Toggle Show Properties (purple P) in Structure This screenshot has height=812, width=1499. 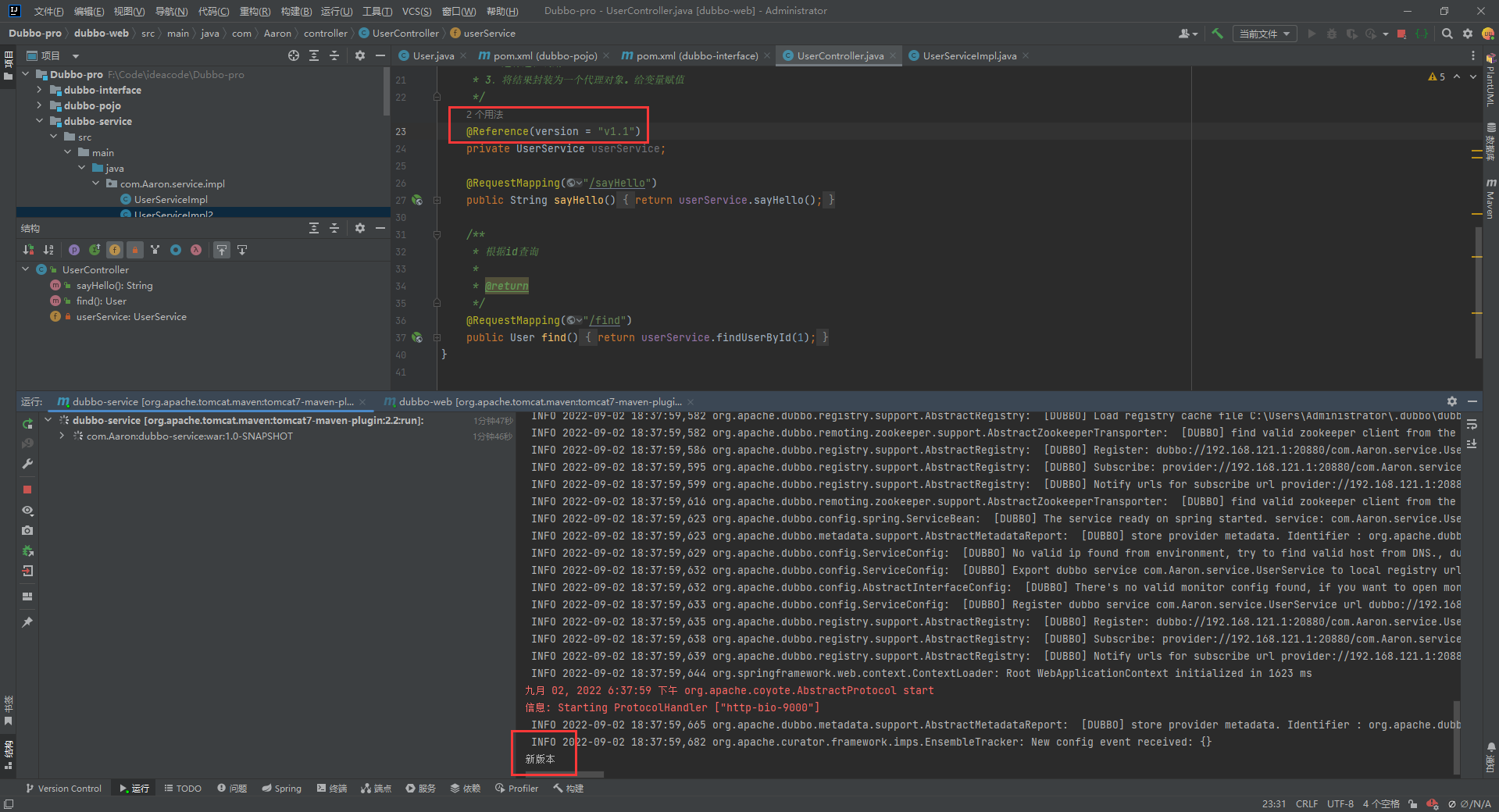[74, 250]
